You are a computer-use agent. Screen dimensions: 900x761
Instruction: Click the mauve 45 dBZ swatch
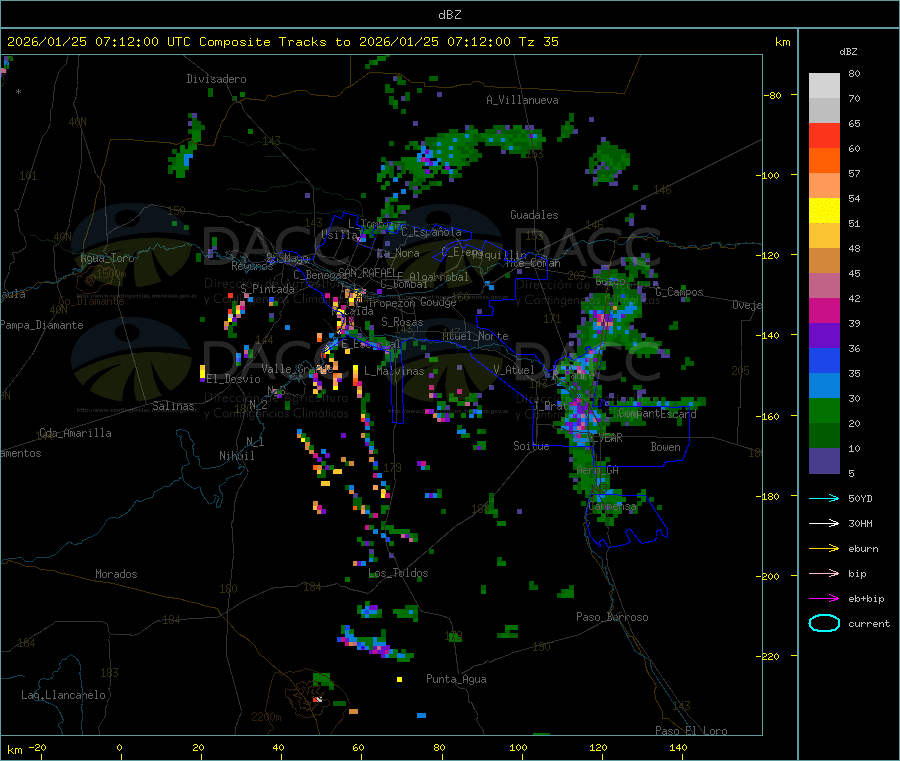[824, 285]
